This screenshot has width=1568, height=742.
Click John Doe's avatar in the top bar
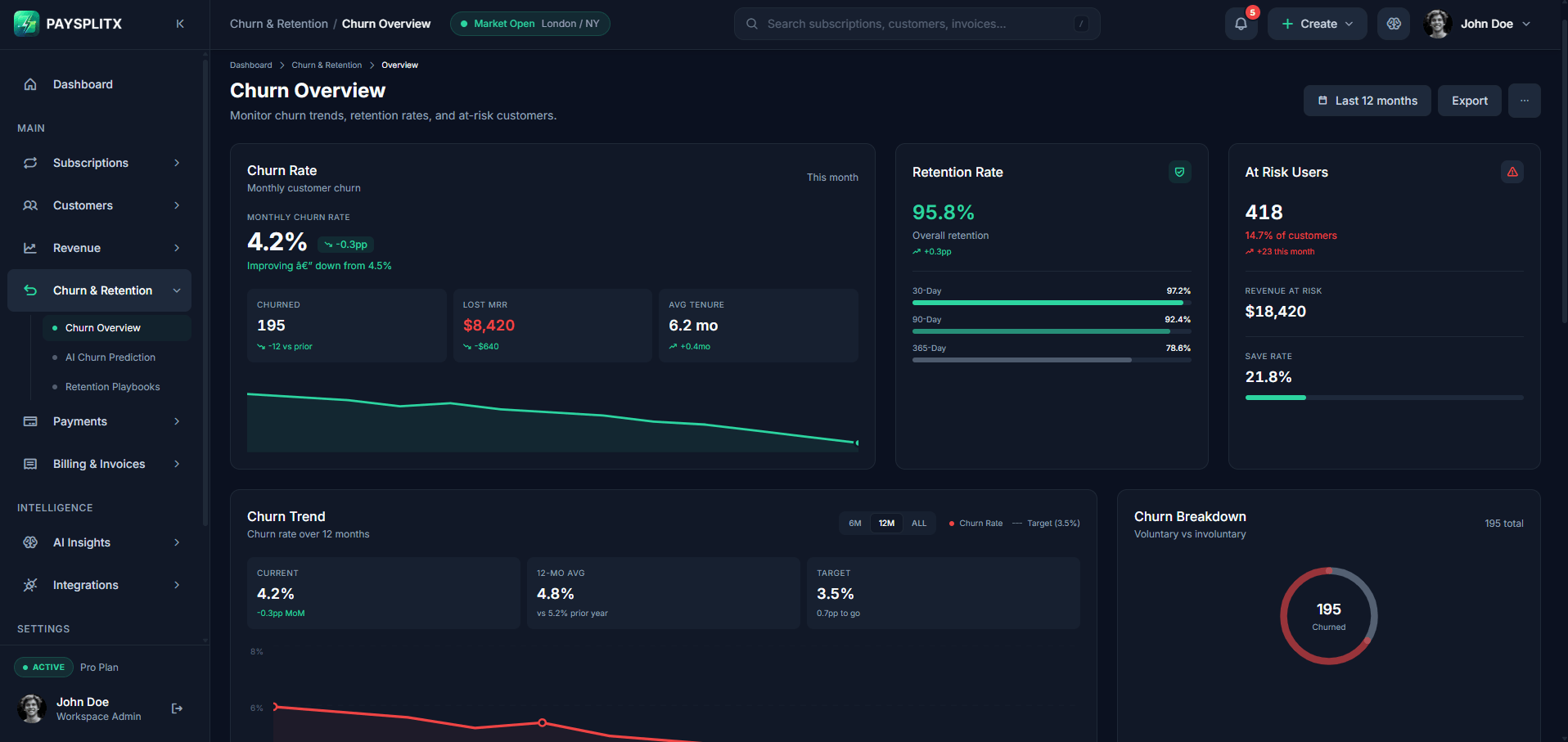[x=1437, y=24]
